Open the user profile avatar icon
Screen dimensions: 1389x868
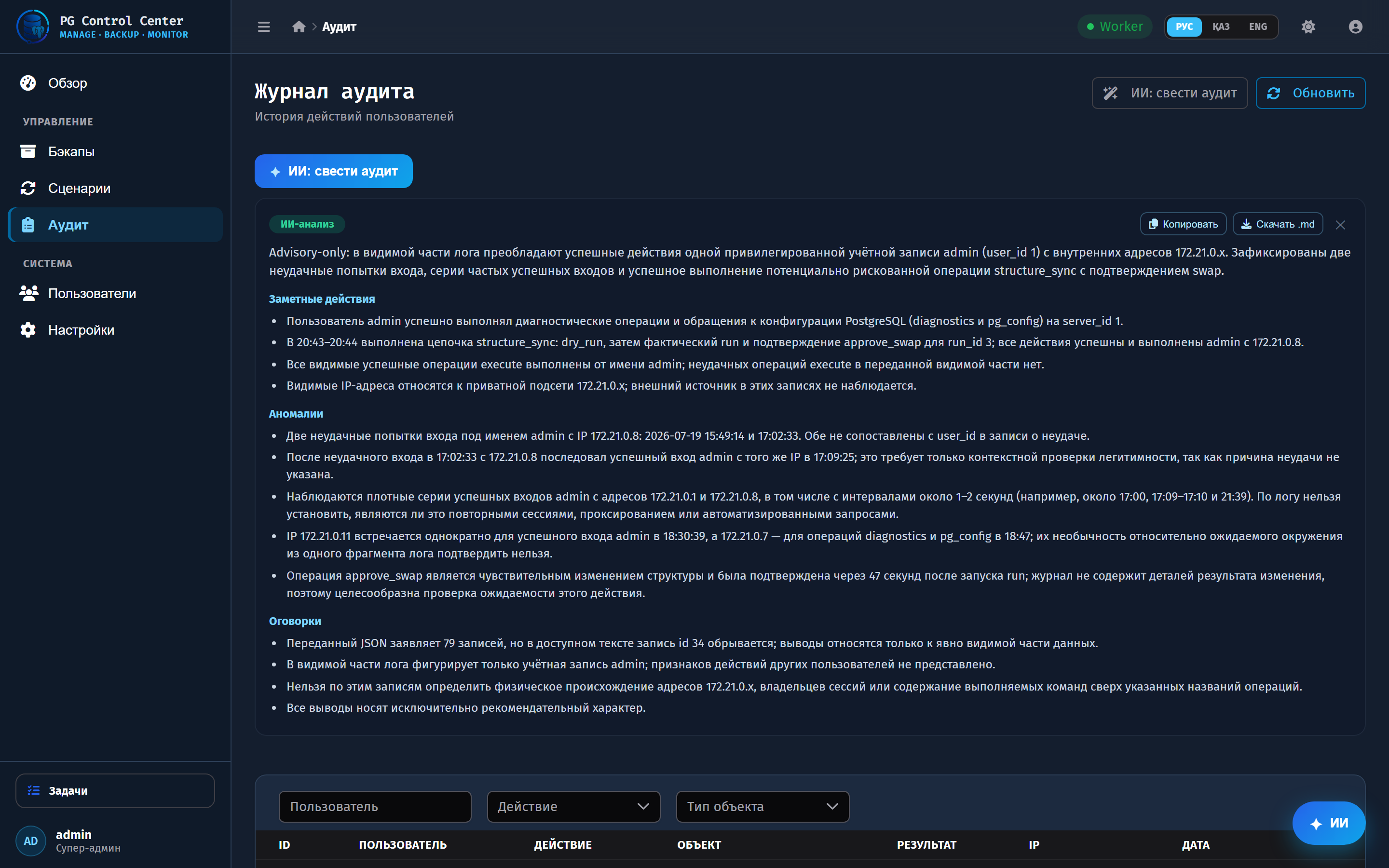click(x=1356, y=27)
